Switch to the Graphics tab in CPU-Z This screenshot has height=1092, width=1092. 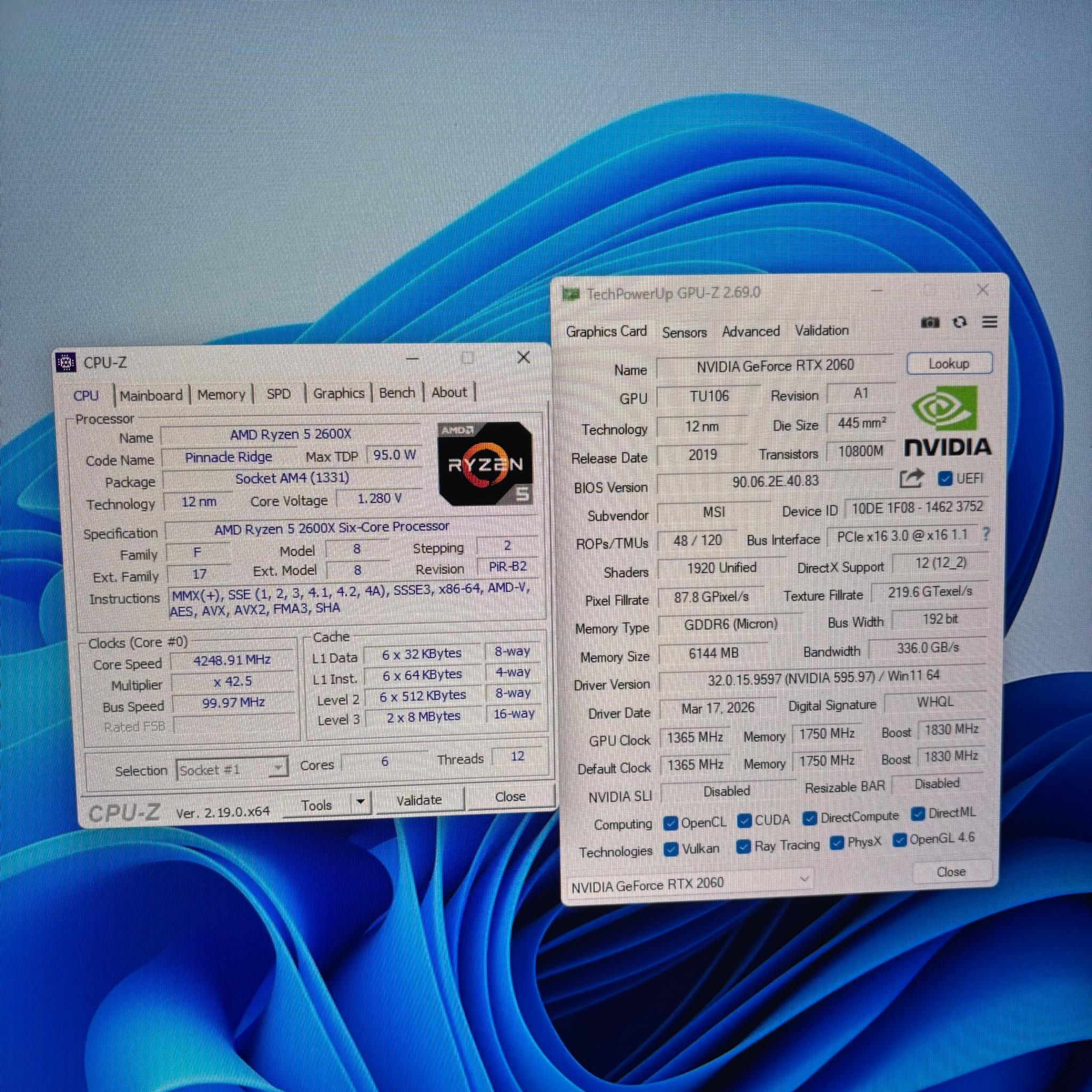click(339, 393)
